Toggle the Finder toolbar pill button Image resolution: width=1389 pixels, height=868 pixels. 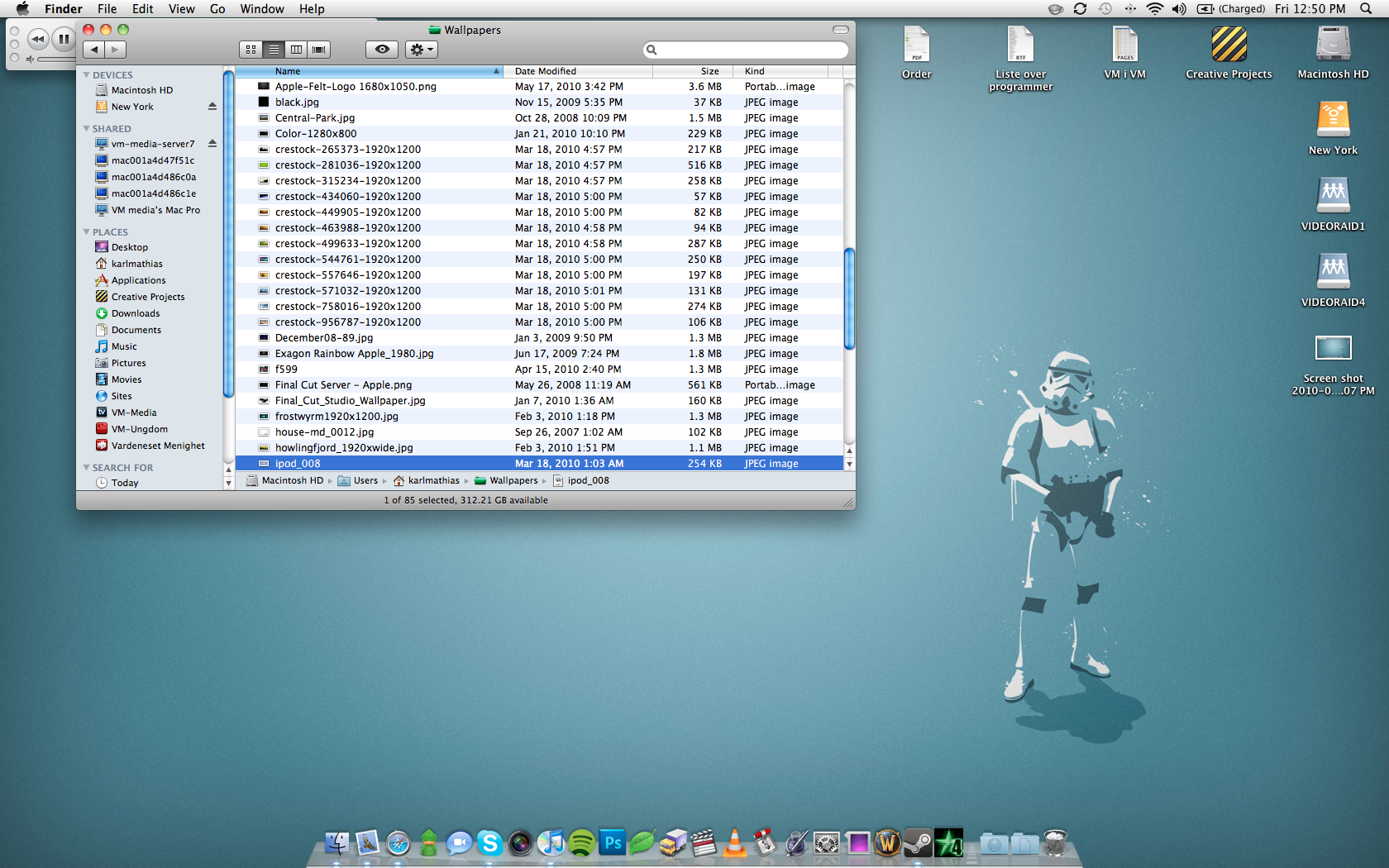(841, 30)
